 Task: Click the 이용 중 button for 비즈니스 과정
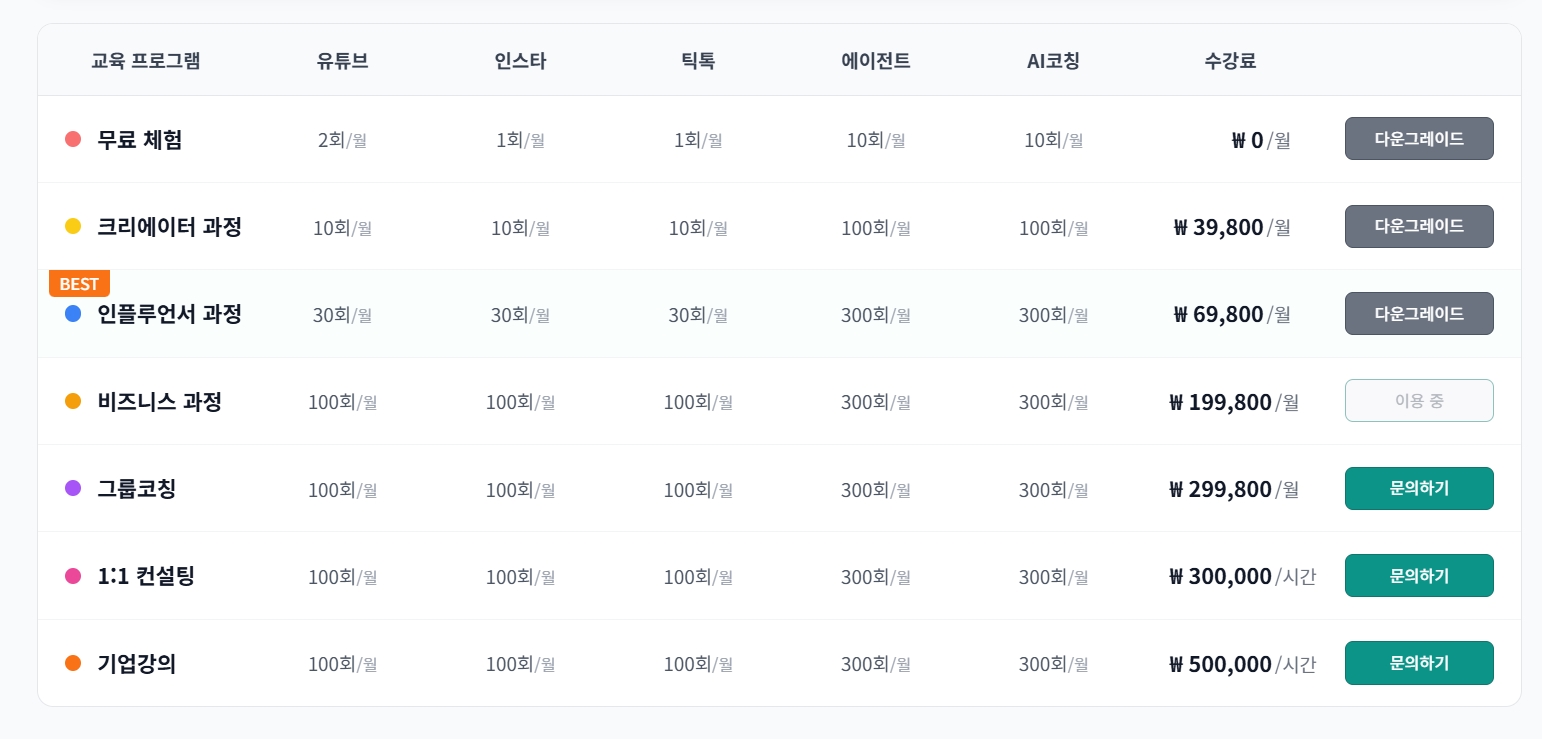click(1418, 401)
